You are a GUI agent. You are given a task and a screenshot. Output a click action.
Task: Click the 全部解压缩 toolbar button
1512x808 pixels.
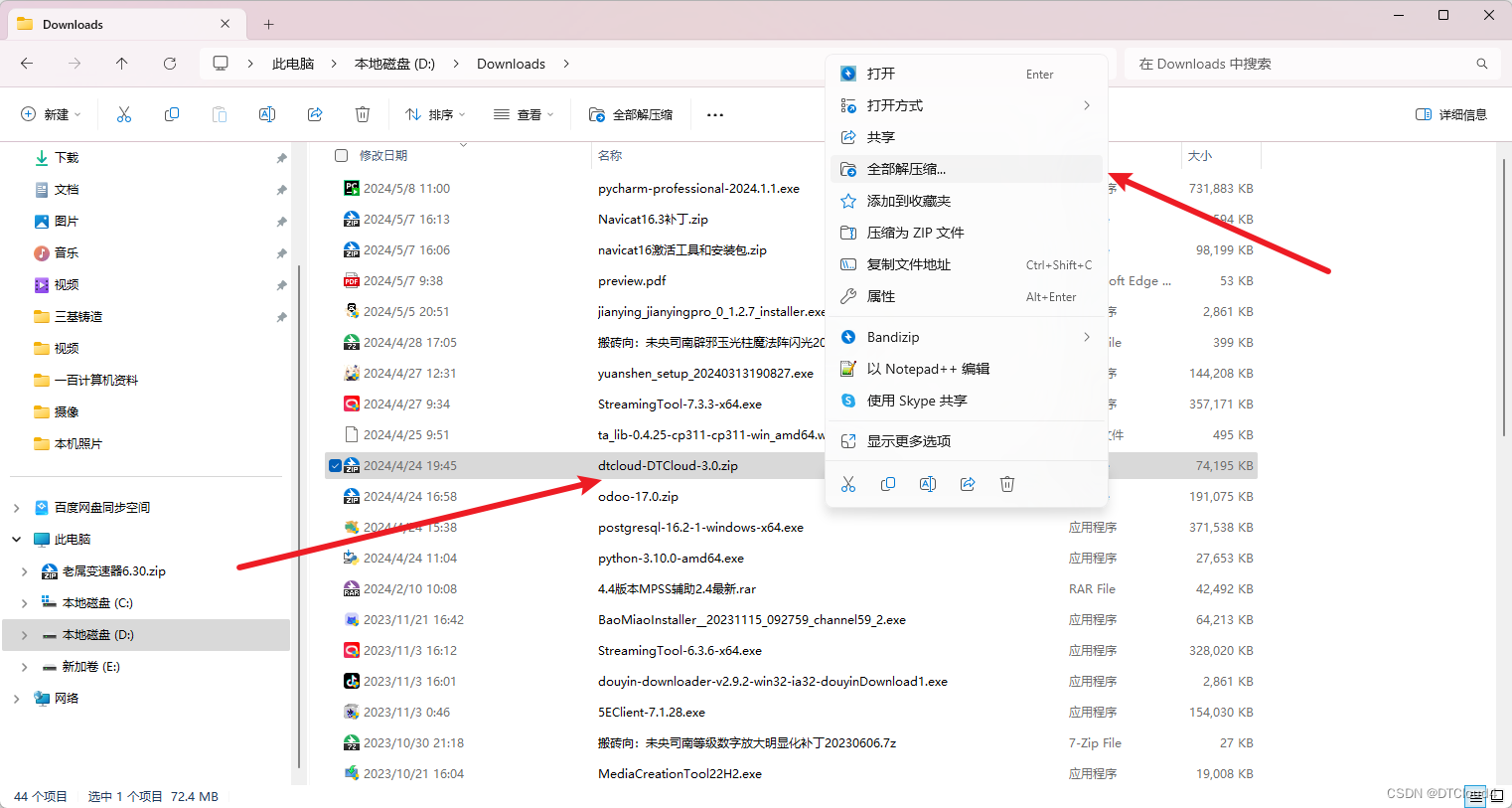(631, 113)
